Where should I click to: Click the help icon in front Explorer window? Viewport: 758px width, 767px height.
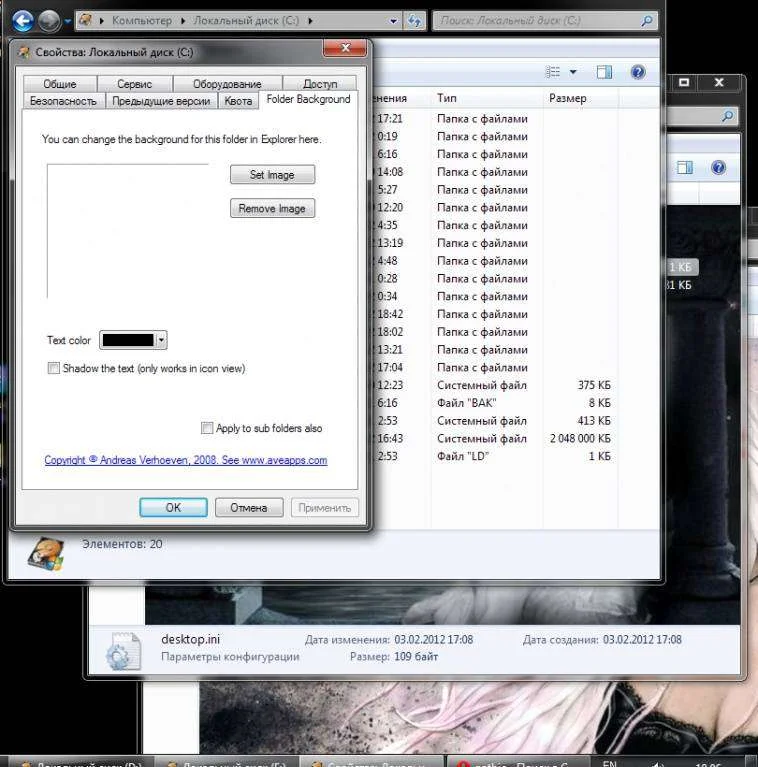(638, 72)
